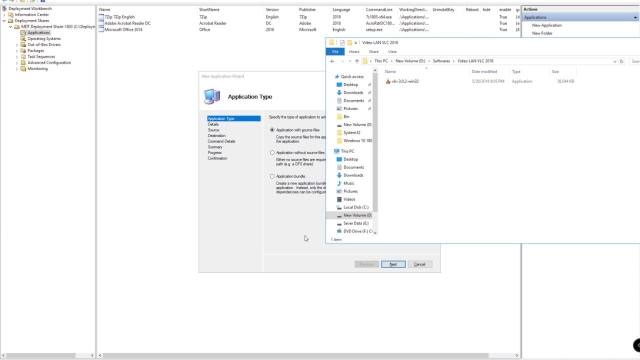Image resolution: width=640 pixels, height=360 pixels.
Task: Click the Music note icon under This PC
Action: pyautogui.click(x=339, y=183)
